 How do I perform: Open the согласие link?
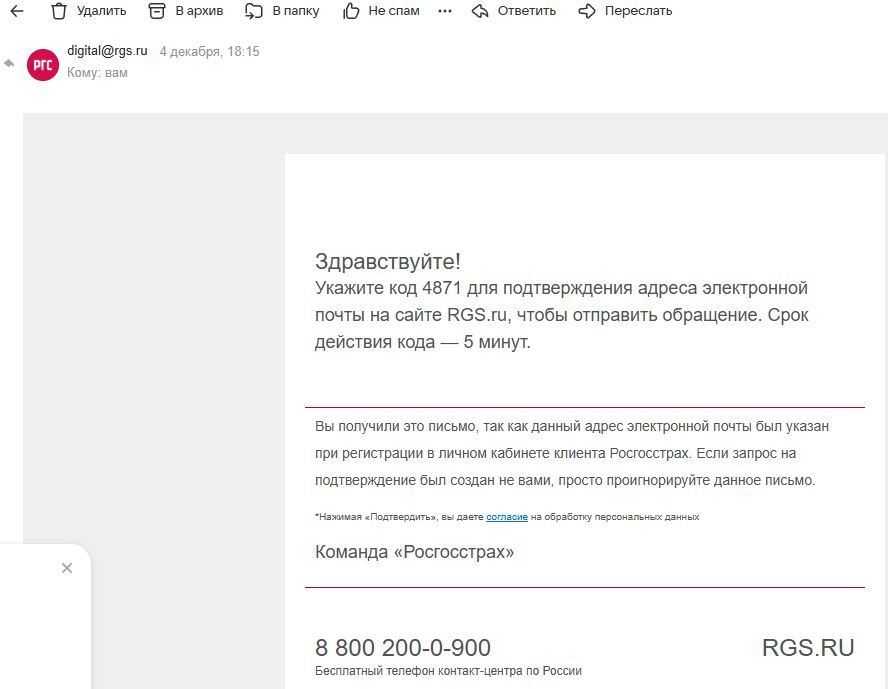click(x=507, y=517)
